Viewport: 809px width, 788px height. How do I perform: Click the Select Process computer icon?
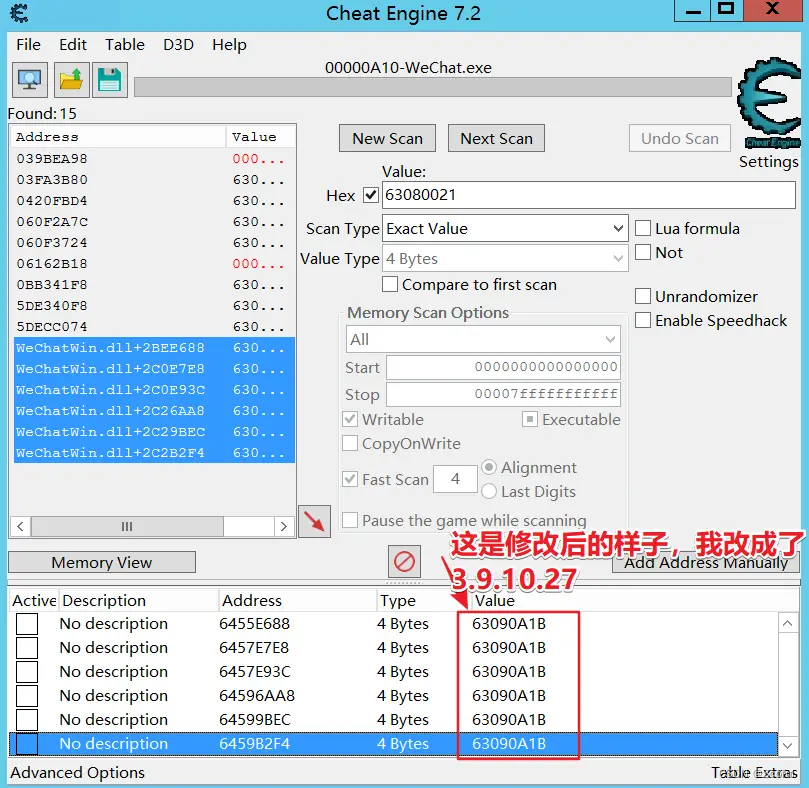30,78
